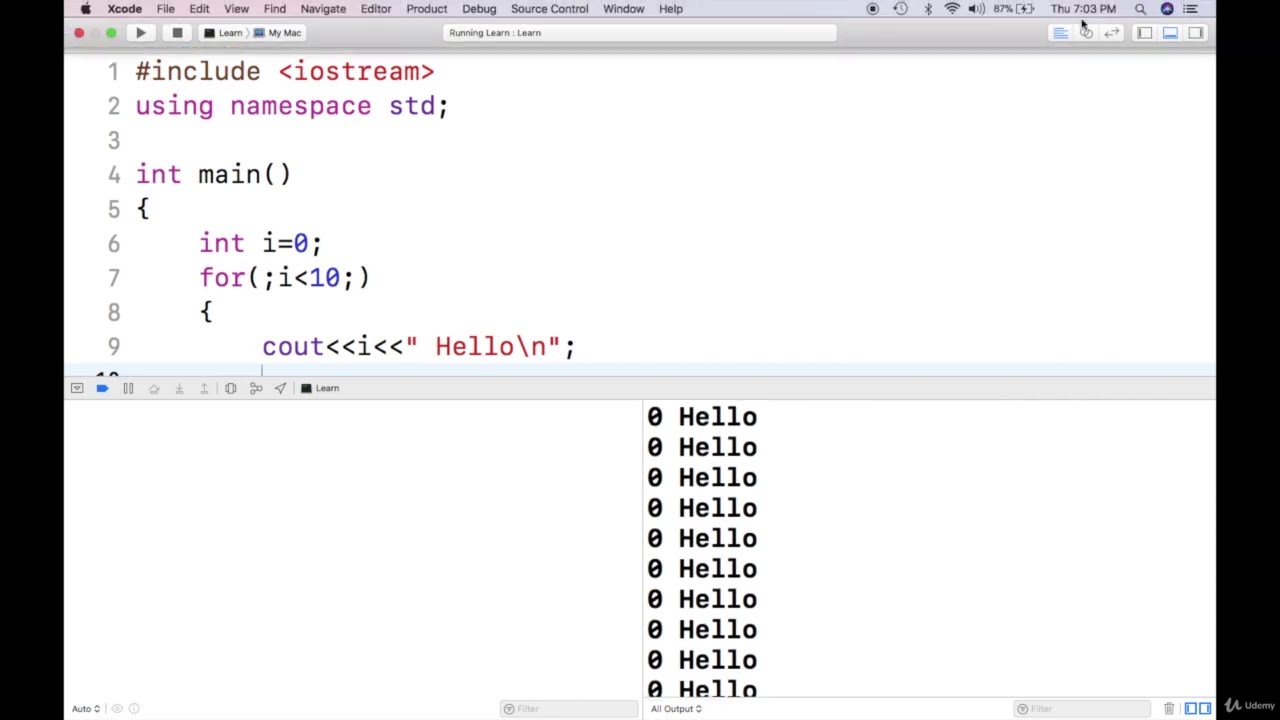Open the Time Machine menu icon
This screenshot has width=1280, height=720.
[901, 9]
